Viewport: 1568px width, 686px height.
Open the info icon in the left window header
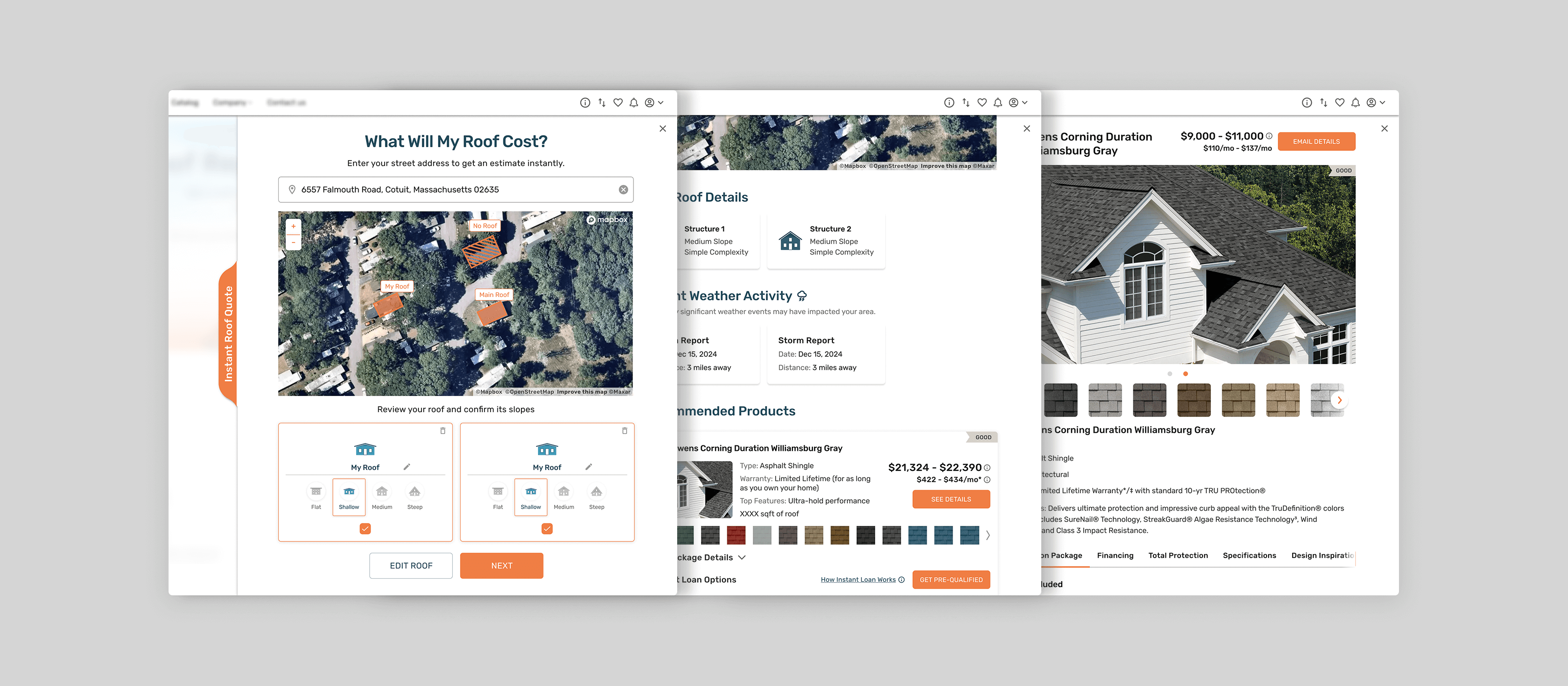pos(585,103)
